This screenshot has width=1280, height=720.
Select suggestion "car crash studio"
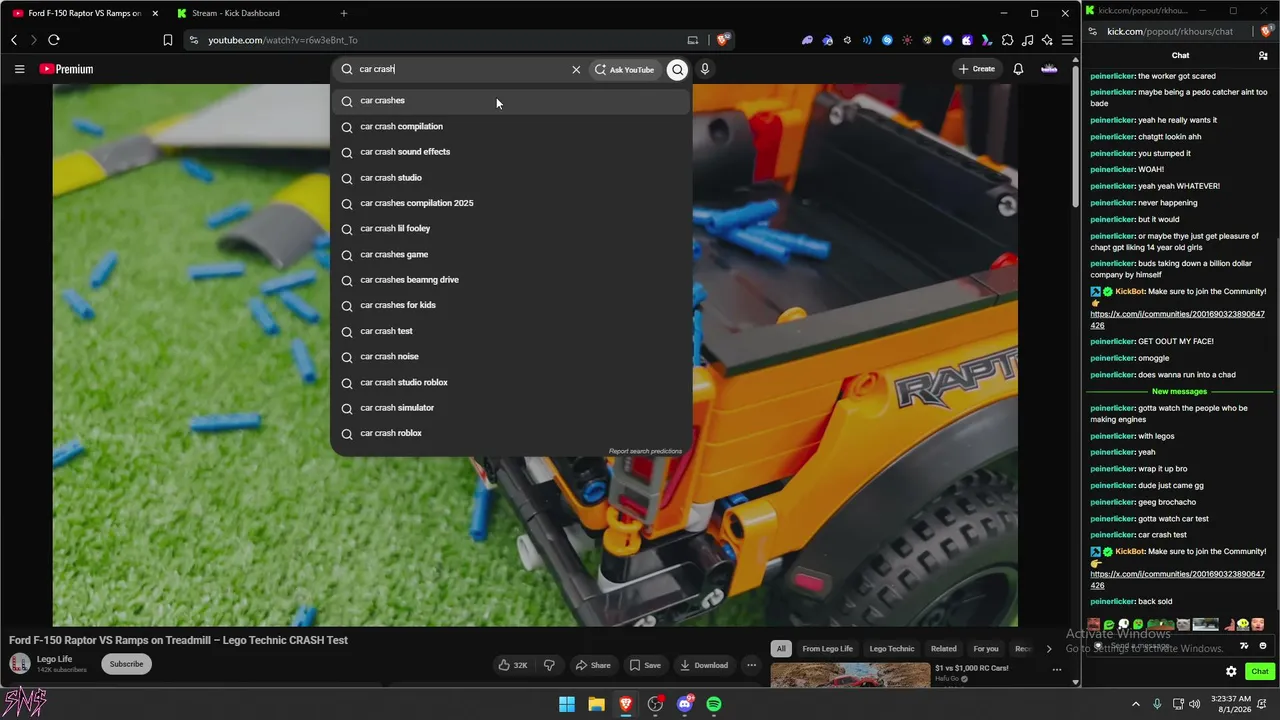511,178
